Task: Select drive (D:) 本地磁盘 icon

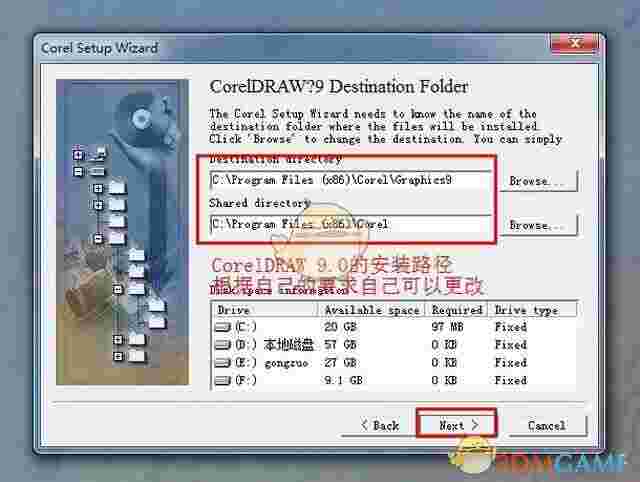Action: point(223,345)
